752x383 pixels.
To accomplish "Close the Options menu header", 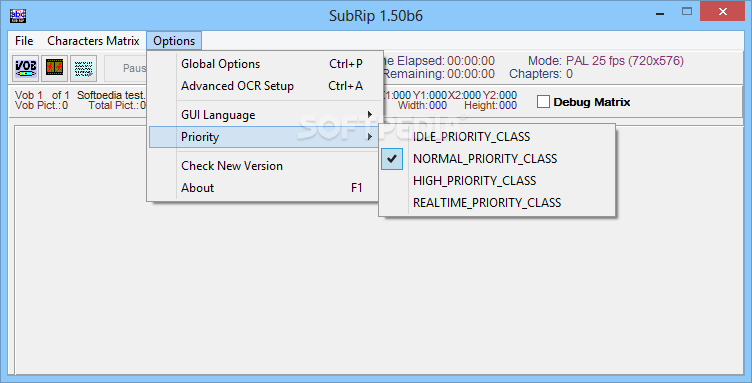I will click(174, 41).
